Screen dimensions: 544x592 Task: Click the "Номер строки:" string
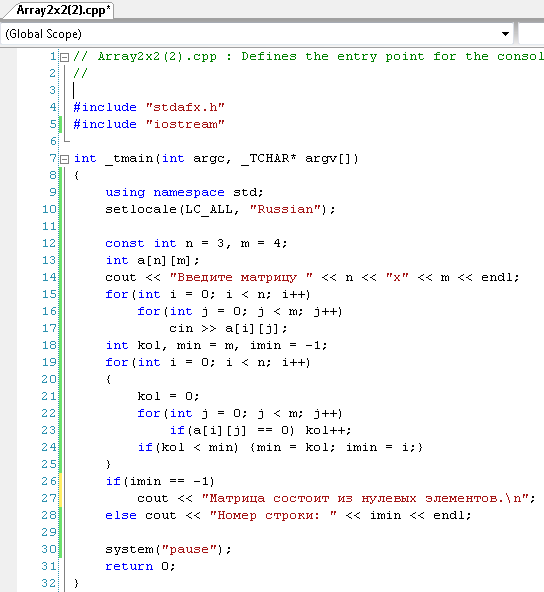tap(273, 515)
